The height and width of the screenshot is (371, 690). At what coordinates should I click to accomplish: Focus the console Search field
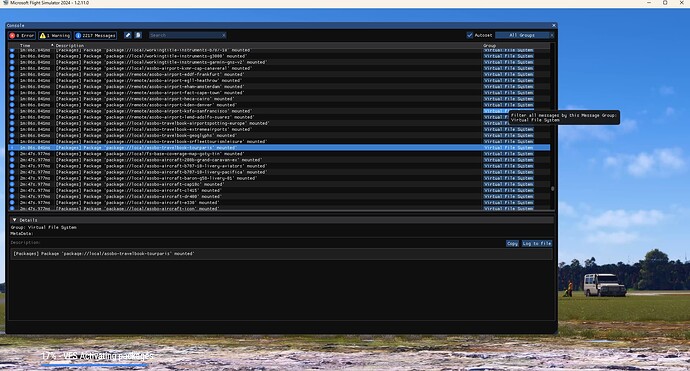[185, 35]
